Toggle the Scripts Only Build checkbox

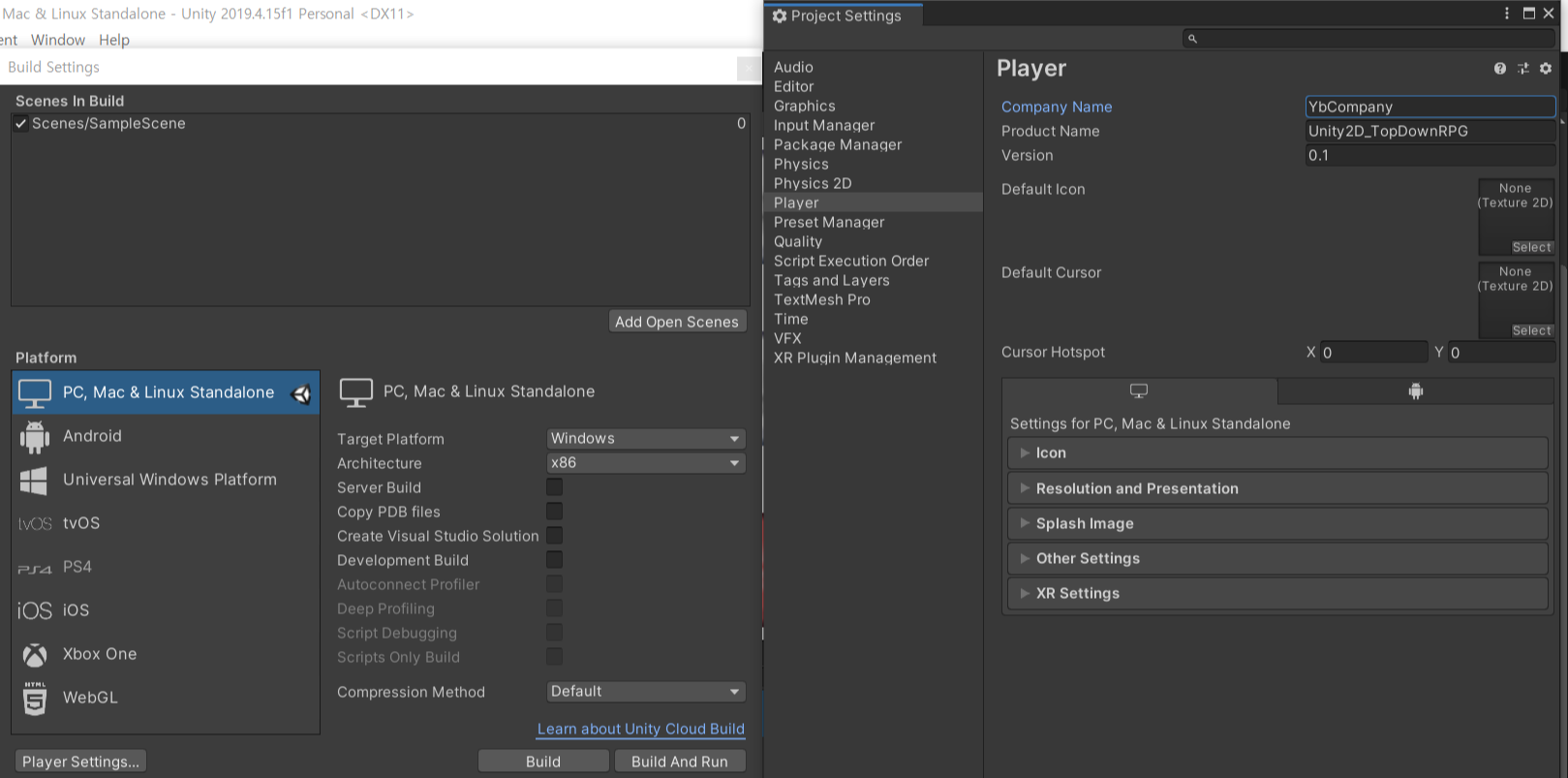pos(554,657)
